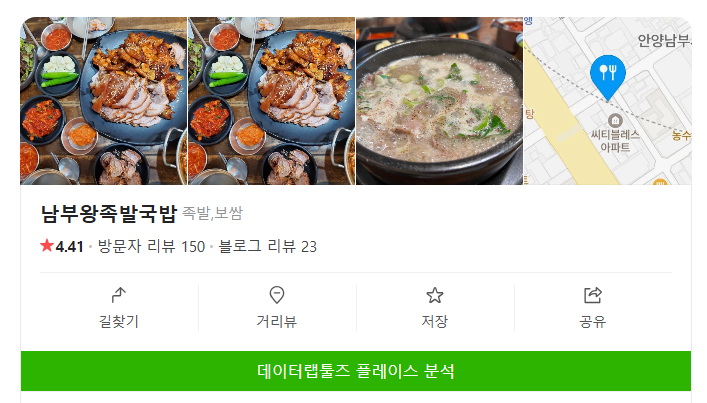The image size is (707, 403).
Task: Open the 블로그 리뷰 23 link
Action: [267, 246]
